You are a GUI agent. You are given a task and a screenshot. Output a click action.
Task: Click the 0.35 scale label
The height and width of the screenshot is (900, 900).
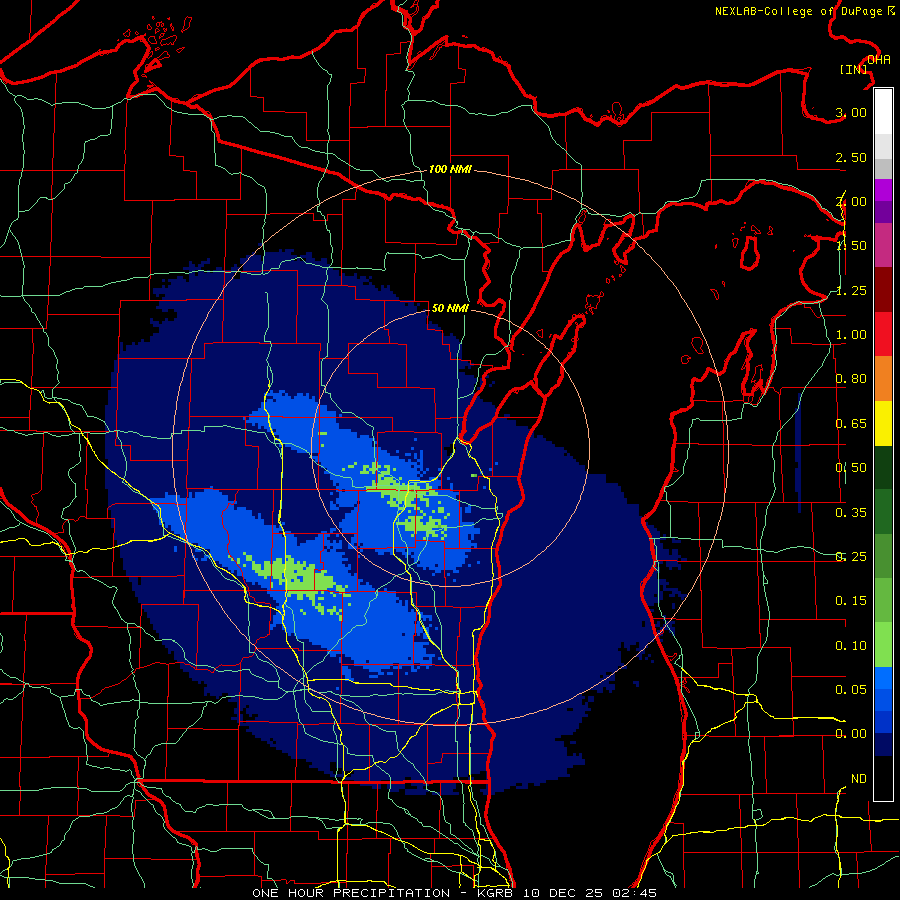[851, 513]
